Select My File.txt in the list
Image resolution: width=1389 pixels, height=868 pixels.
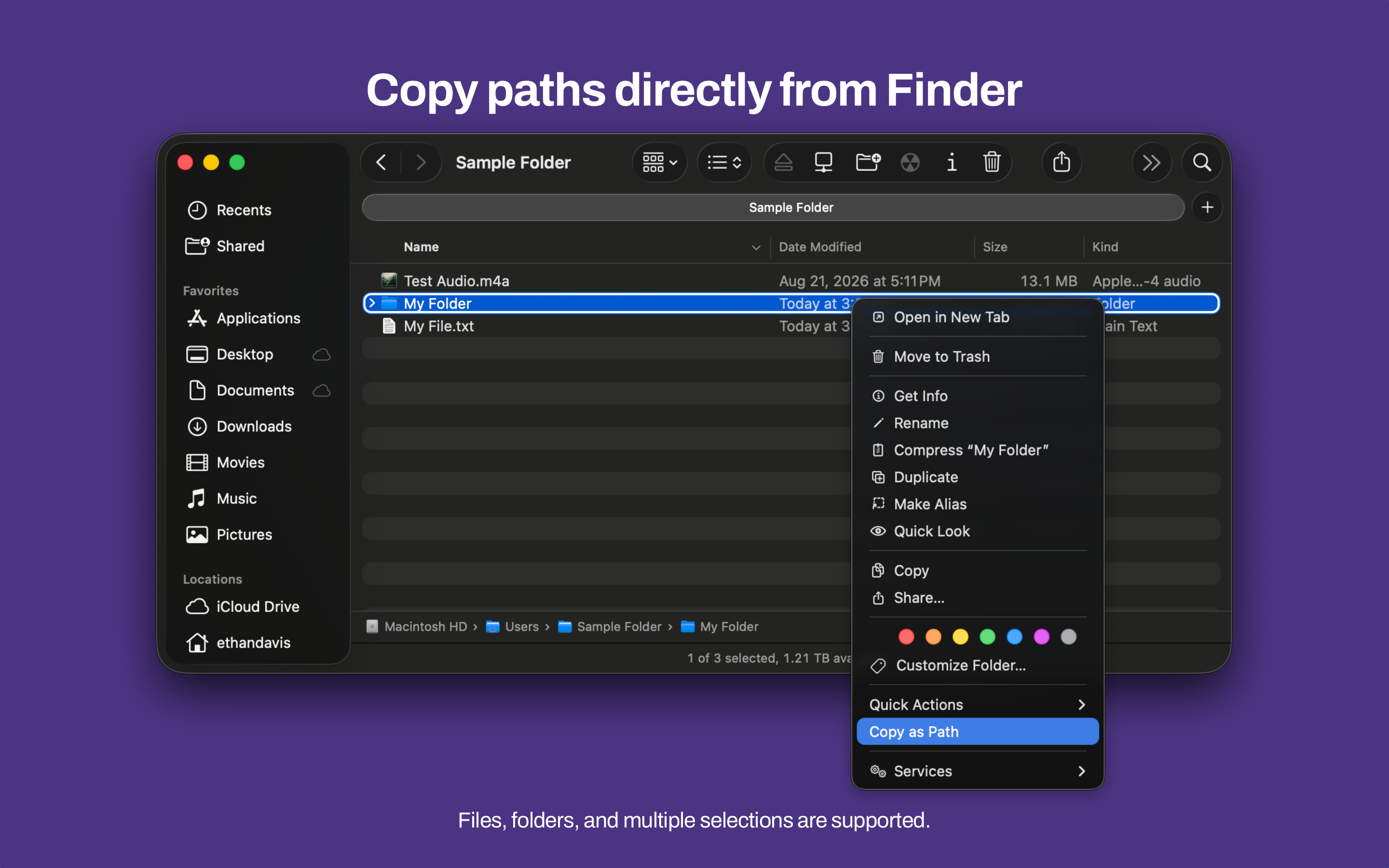tap(438, 326)
